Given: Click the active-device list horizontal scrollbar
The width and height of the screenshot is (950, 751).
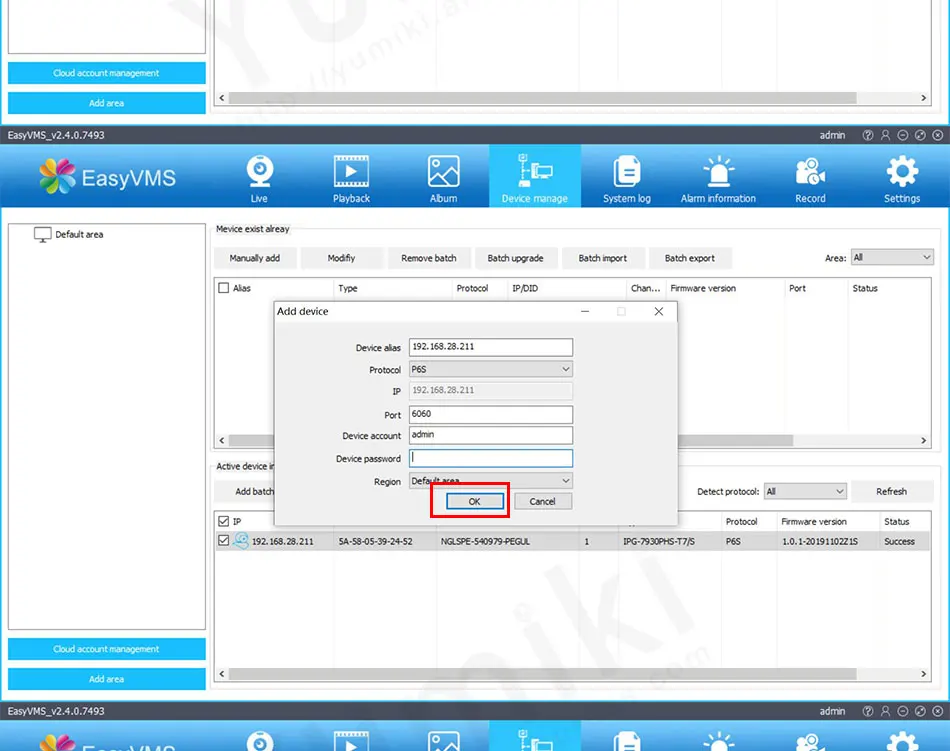Looking at the screenshot, I should (542, 673).
